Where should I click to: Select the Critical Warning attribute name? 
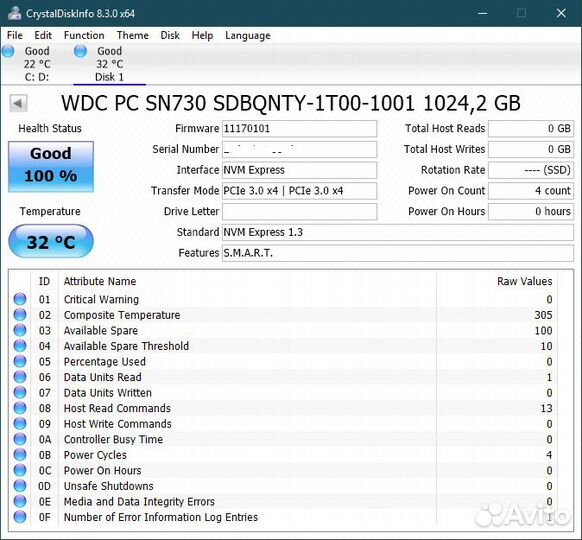[x=101, y=299]
